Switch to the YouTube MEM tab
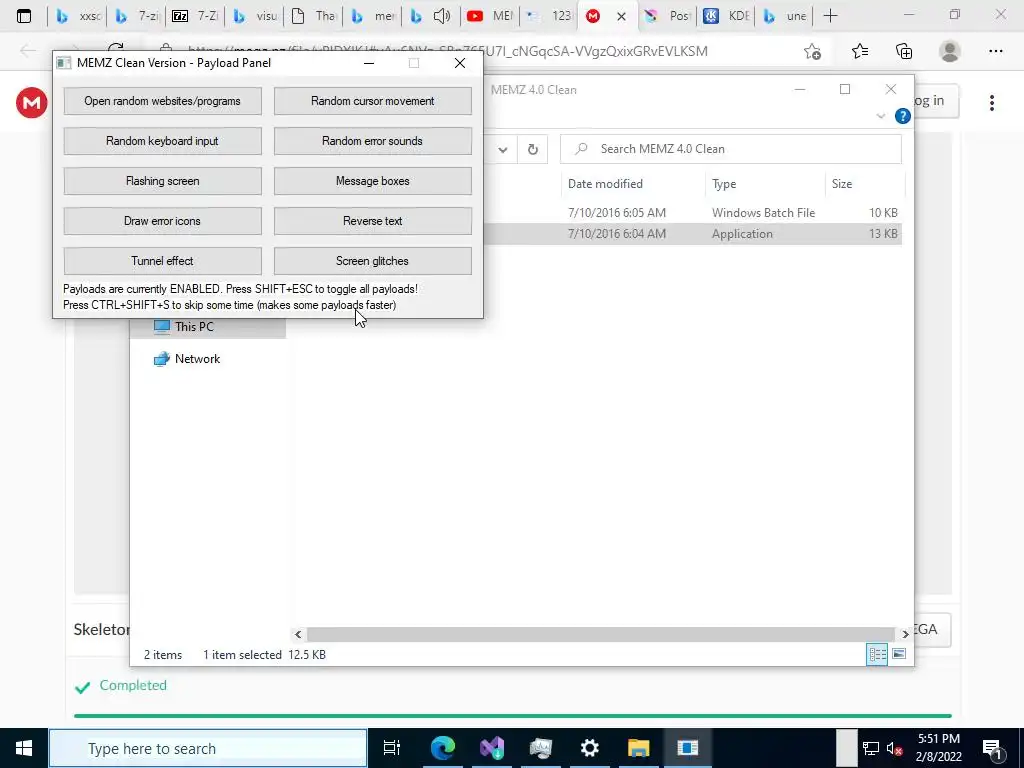 click(x=490, y=16)
